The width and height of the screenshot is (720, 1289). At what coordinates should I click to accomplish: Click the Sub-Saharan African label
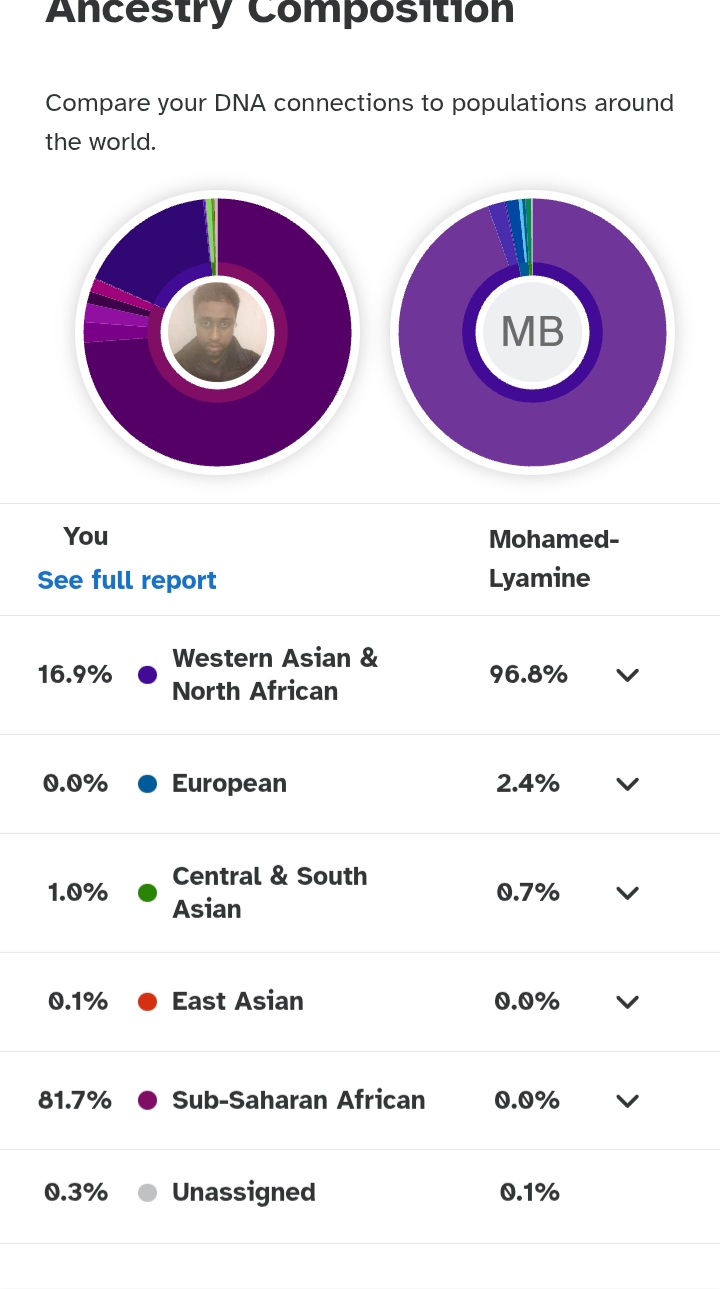click(299, 1100)
